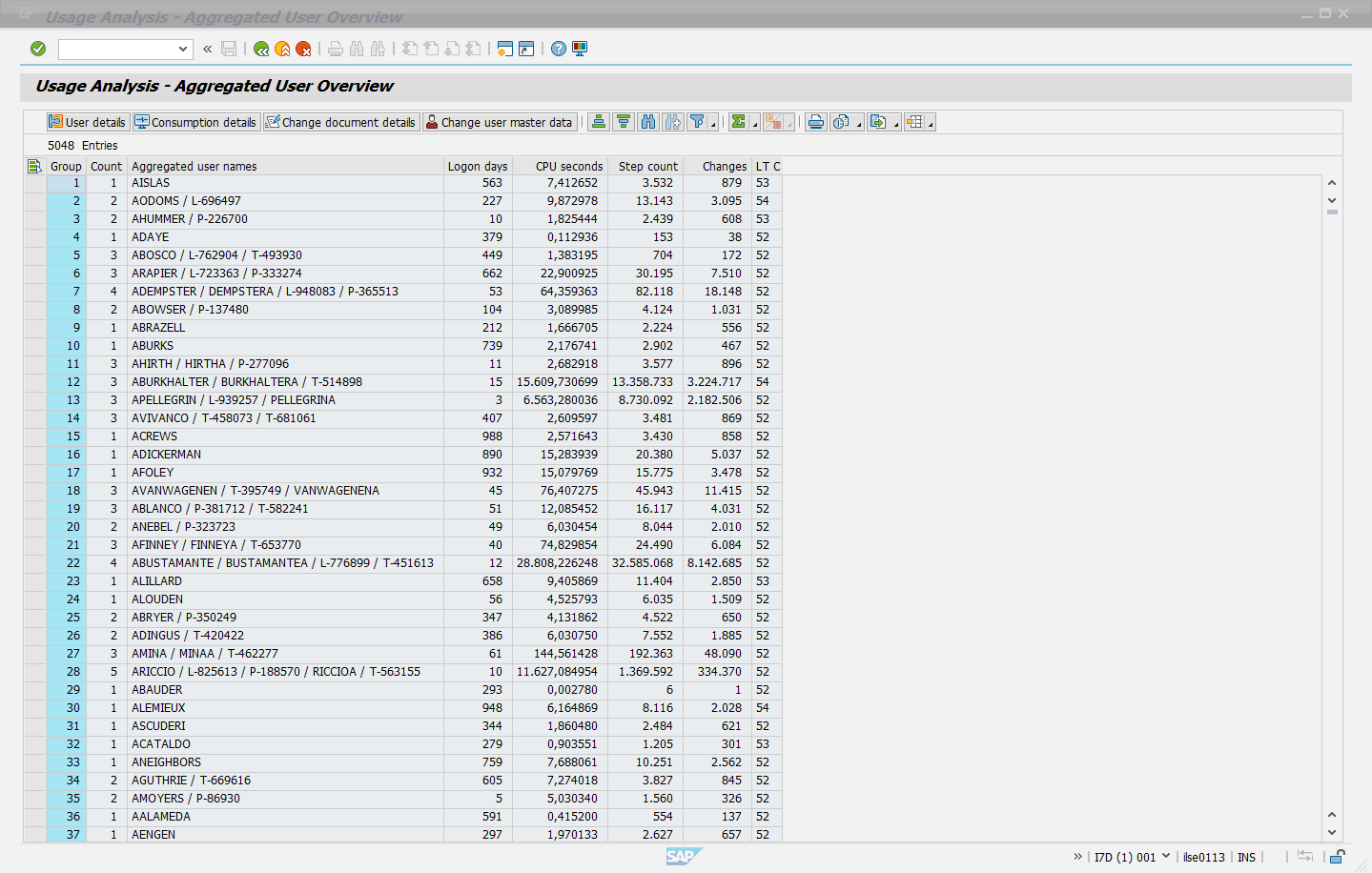The height and width of the screenshot is (873, 1372).
Task: Click the padlock icon in status bar
Action: point(1338,857)
